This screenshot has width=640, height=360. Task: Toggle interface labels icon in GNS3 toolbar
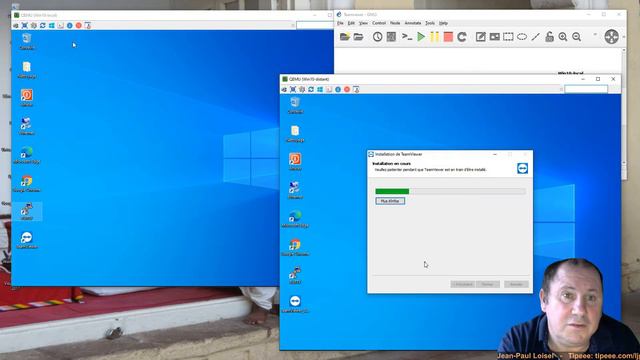point(391,37)
